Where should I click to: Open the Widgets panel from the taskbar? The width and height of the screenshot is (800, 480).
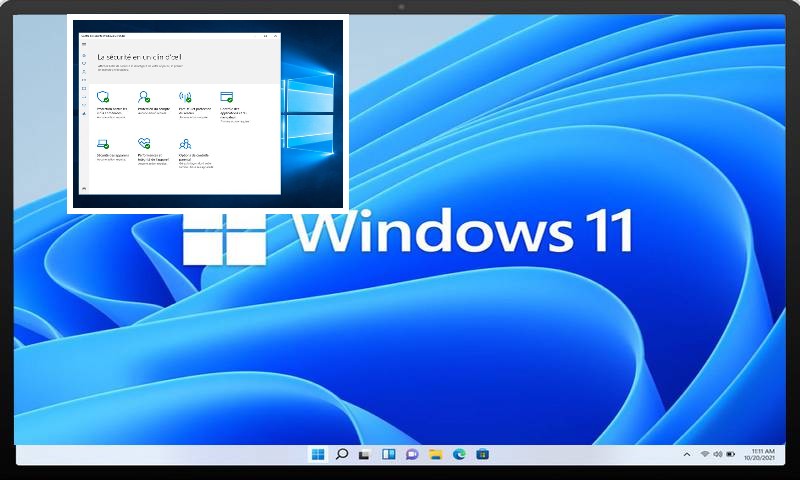point(388,454)
